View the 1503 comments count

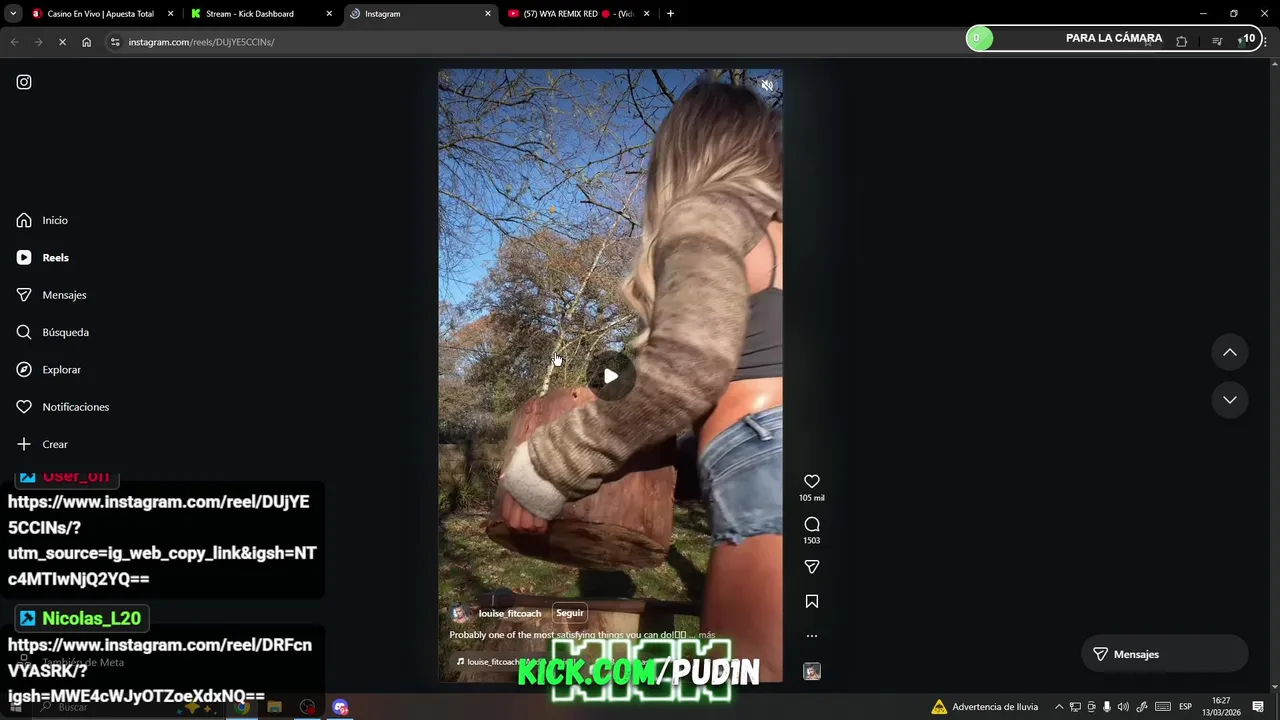(x=812, y=540)
